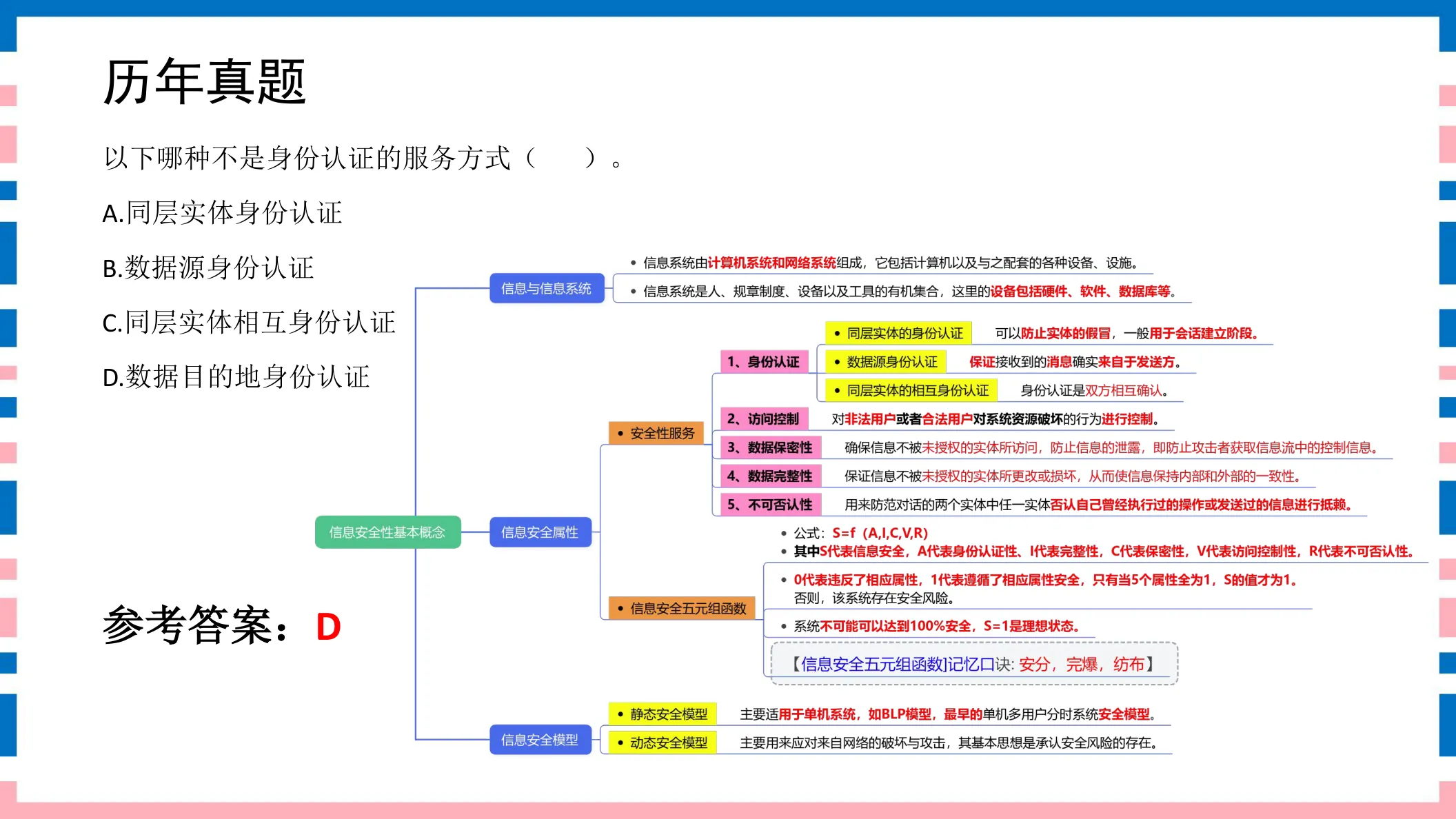The height and width of the screenshot is (819, 1456).
Task: Select answer option D.数据目的地身份认证
Action: pos(236,376)
